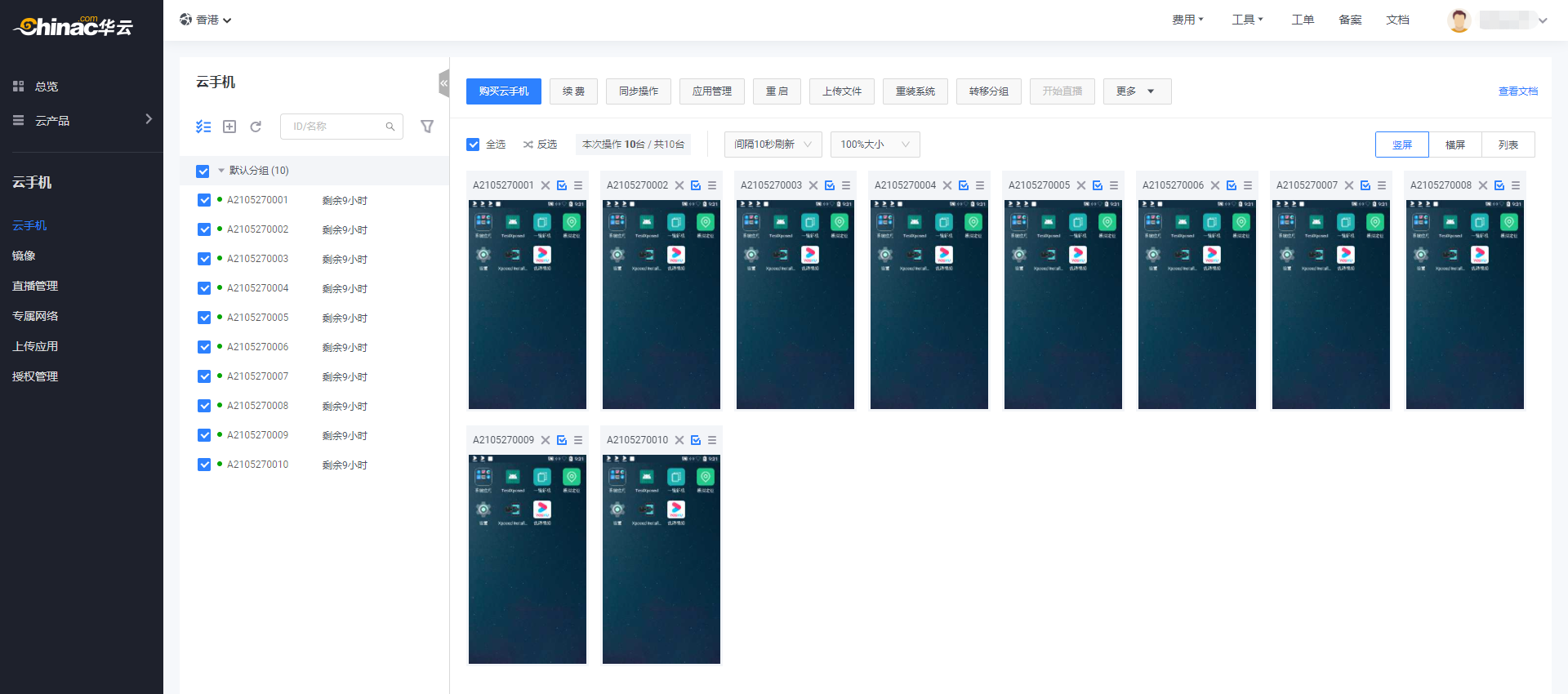The image size is (1568, 694).
Task: Open the user account dropdown arrow
Action: (1543, 20)
